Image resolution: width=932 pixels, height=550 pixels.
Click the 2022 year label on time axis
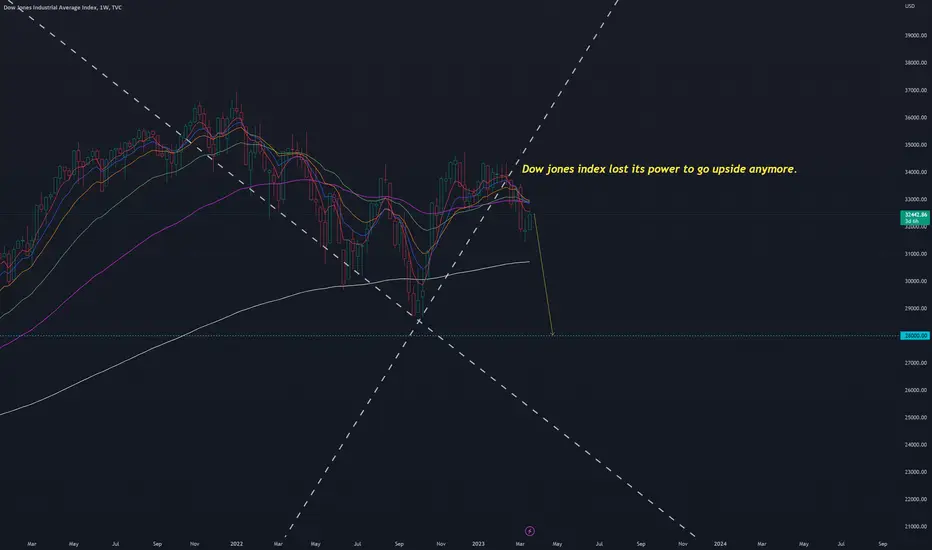[x=237, y=543]
